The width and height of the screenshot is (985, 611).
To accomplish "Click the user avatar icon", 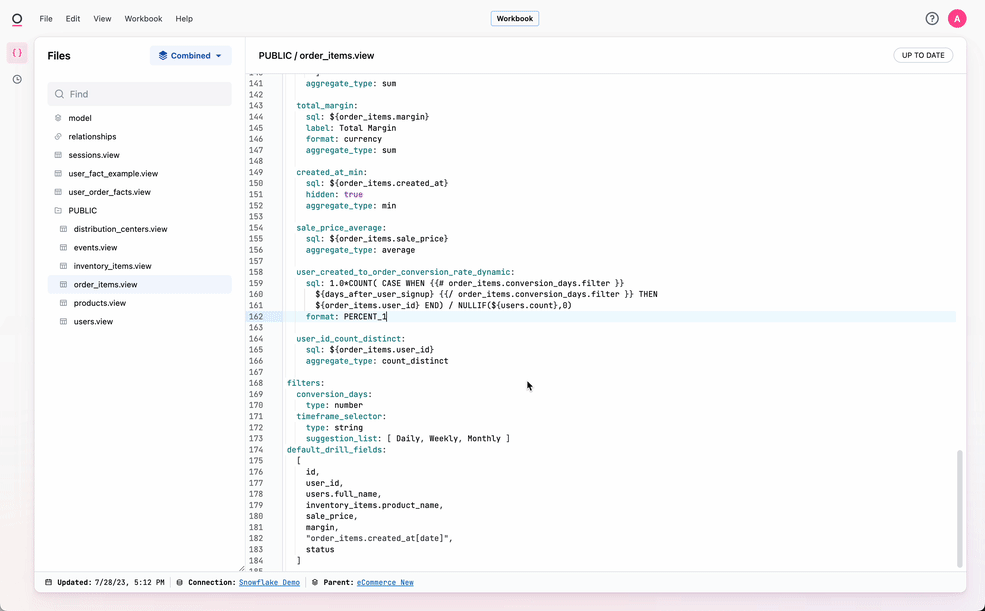I will 957,19.
